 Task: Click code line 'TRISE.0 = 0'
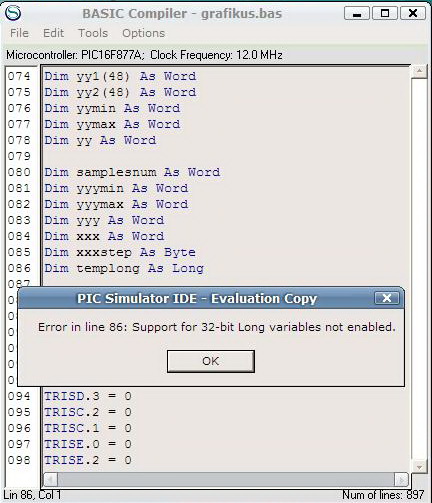pos(88,444)
